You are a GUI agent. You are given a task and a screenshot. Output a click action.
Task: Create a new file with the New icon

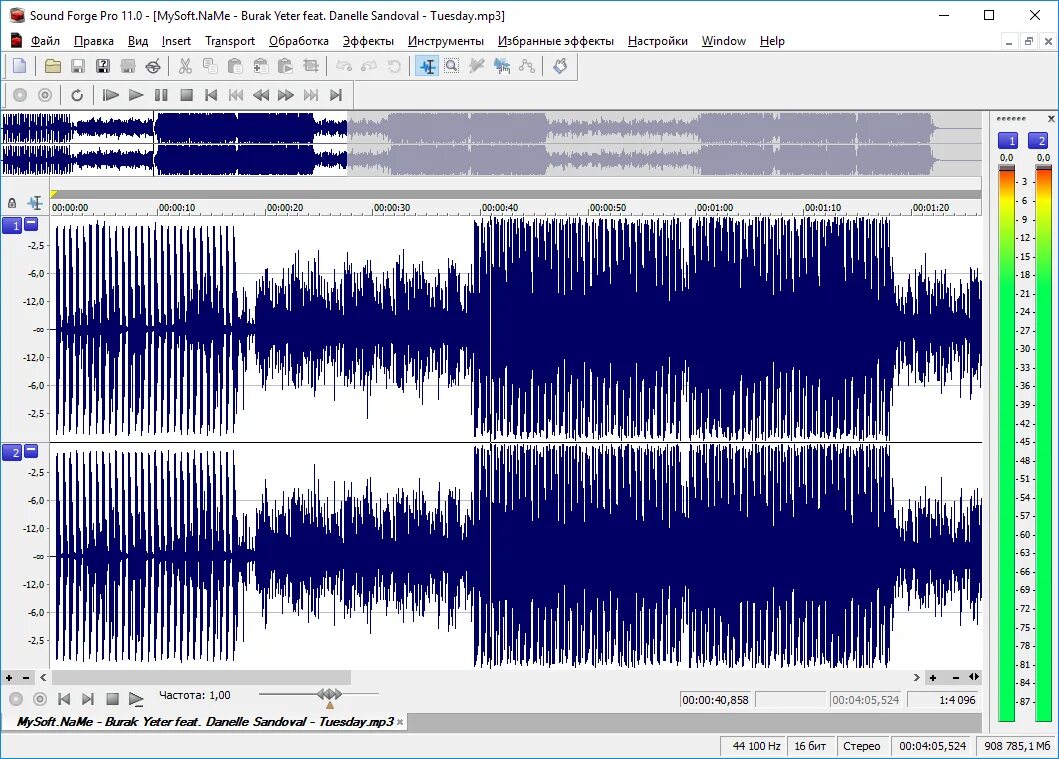[x=20, y=66]
